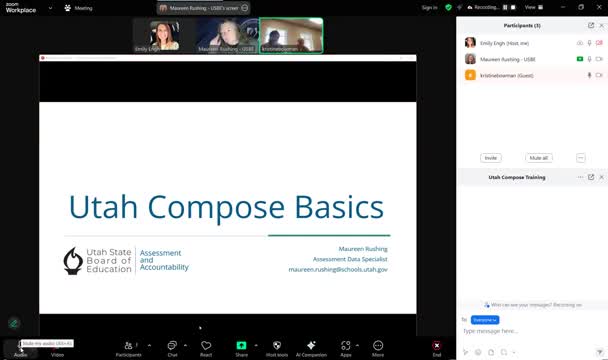Click kristineboxman's microphone icon
The height and width of the screenshot is (360, 608).
(589, 75)
